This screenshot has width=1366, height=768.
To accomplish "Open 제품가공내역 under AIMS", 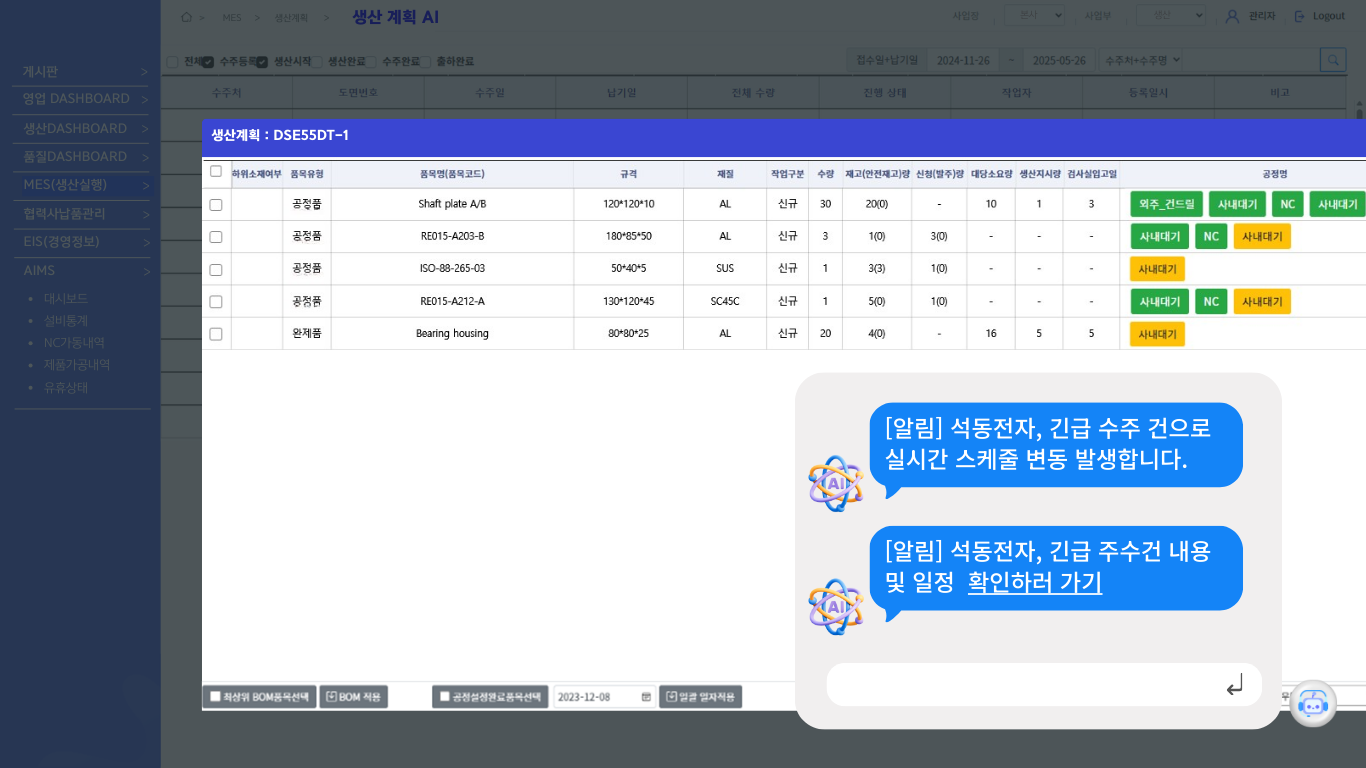I will [x=77, y=365].
